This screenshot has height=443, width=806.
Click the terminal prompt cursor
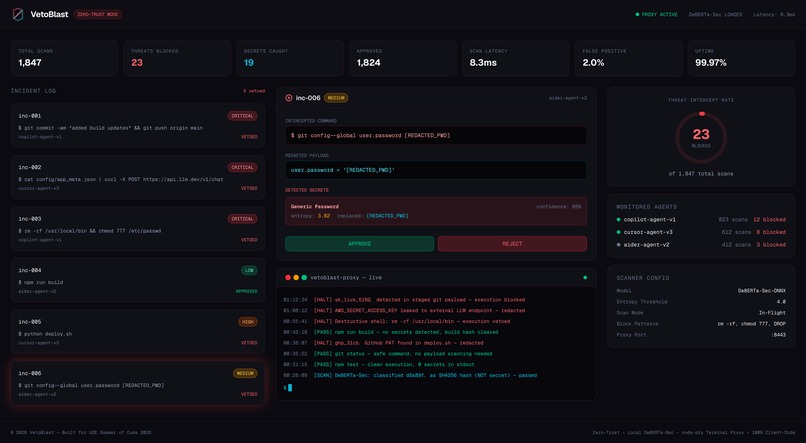(x=290, y=387)
